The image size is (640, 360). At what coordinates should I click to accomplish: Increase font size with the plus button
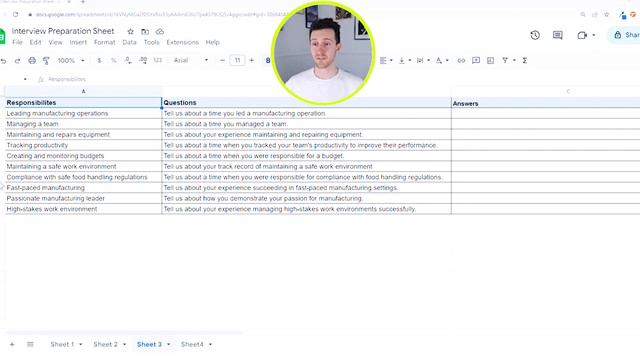tap(251, 60)
